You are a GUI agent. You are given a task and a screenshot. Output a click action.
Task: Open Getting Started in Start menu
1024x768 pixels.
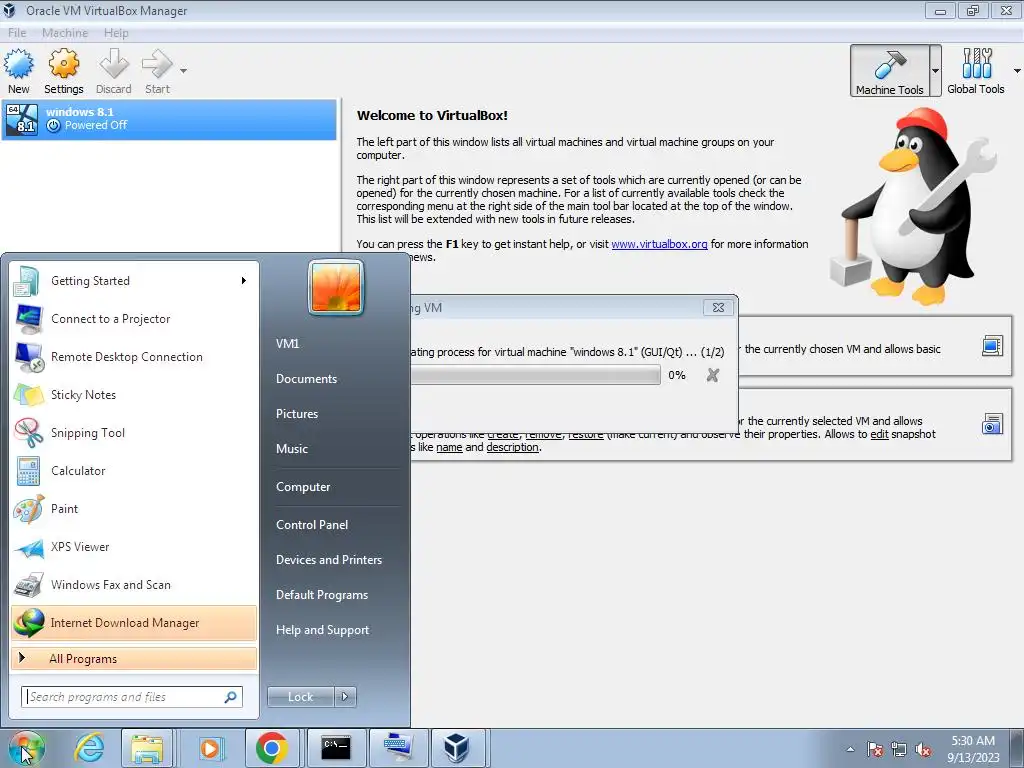pyautogui.click(x=134, y=281)
